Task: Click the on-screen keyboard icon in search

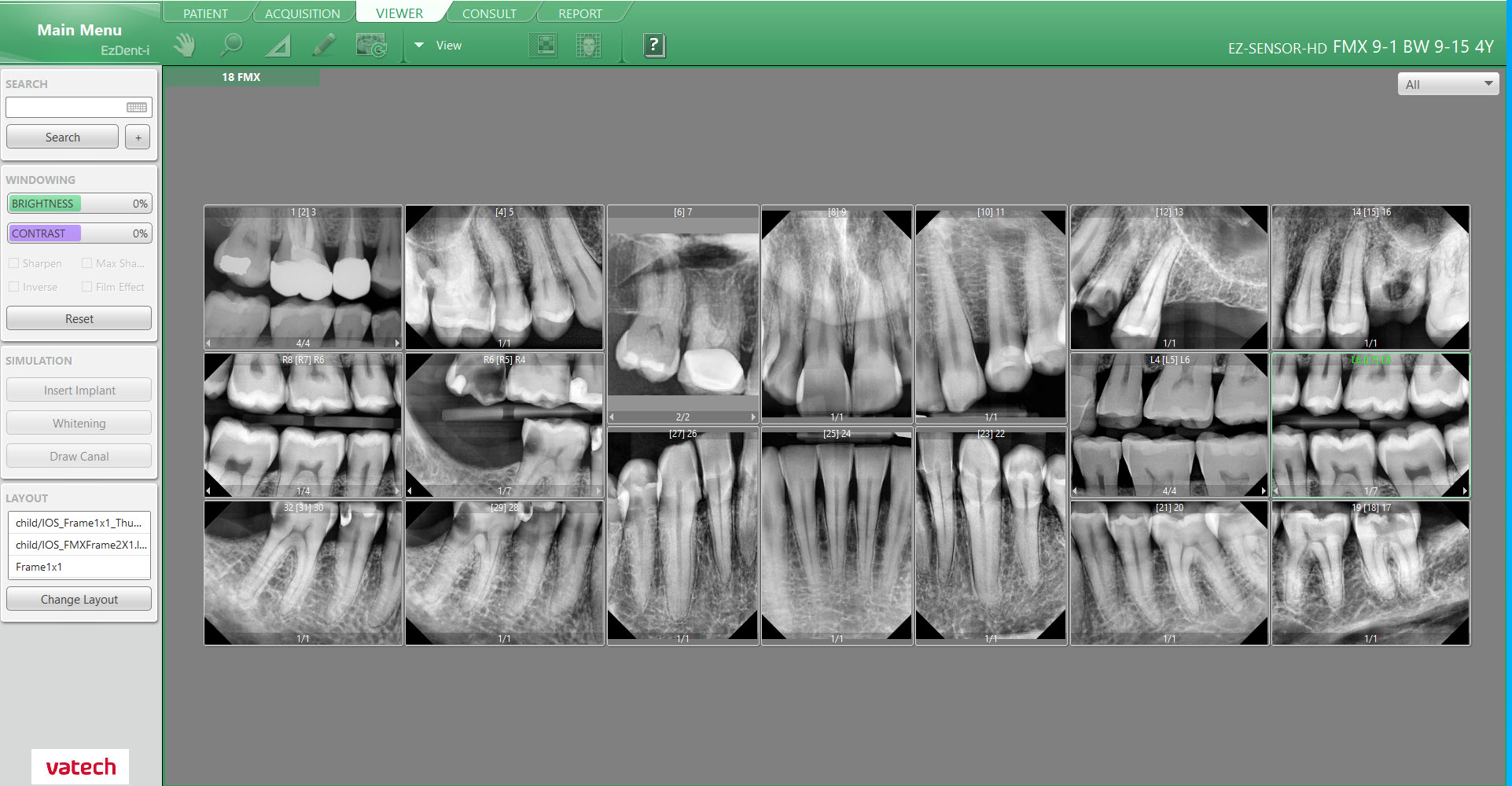Action: click(137, 108)
